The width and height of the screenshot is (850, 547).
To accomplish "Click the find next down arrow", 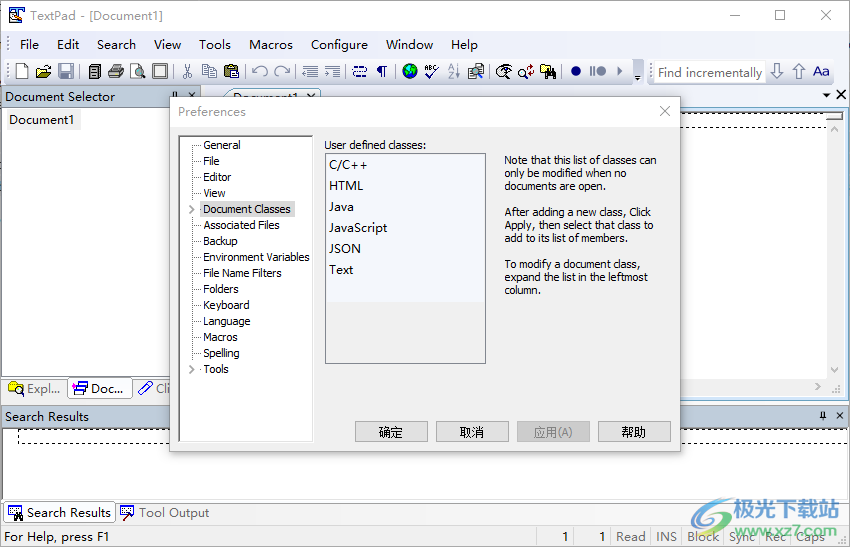I will click(x=777, y=72).
